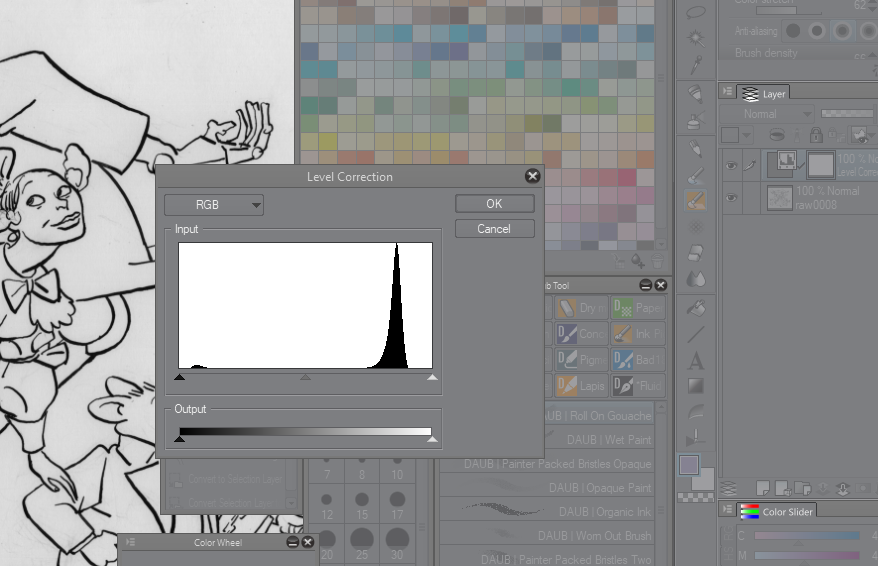Select DAUB | Organic Ink brush

coord(547,512)
